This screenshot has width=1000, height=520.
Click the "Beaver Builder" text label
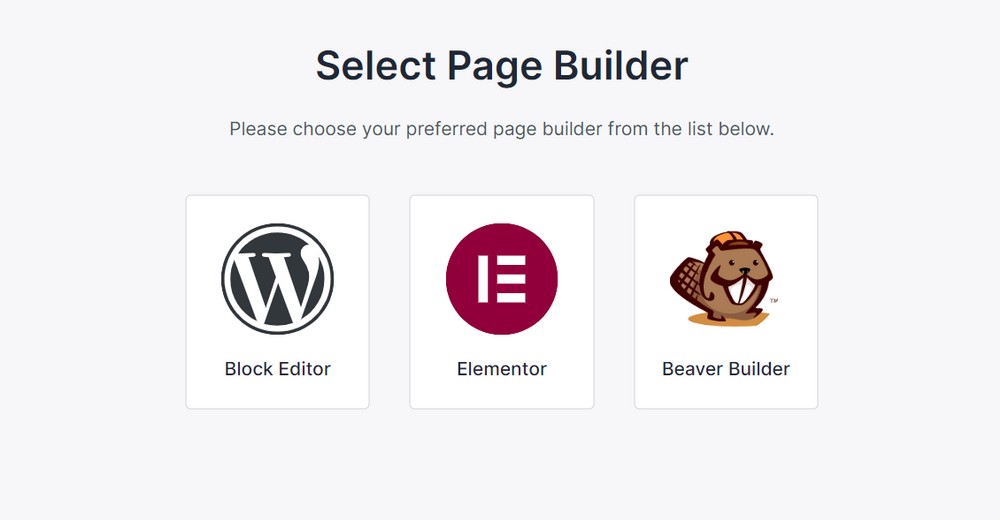pyautogui.click(x=726, y=369)
